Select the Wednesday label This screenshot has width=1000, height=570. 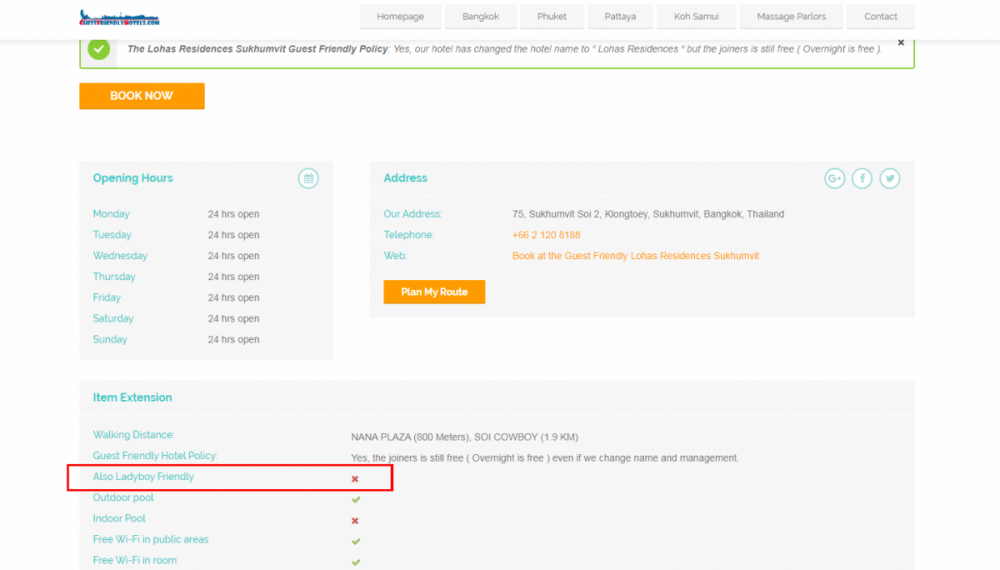tap(120, 256)
